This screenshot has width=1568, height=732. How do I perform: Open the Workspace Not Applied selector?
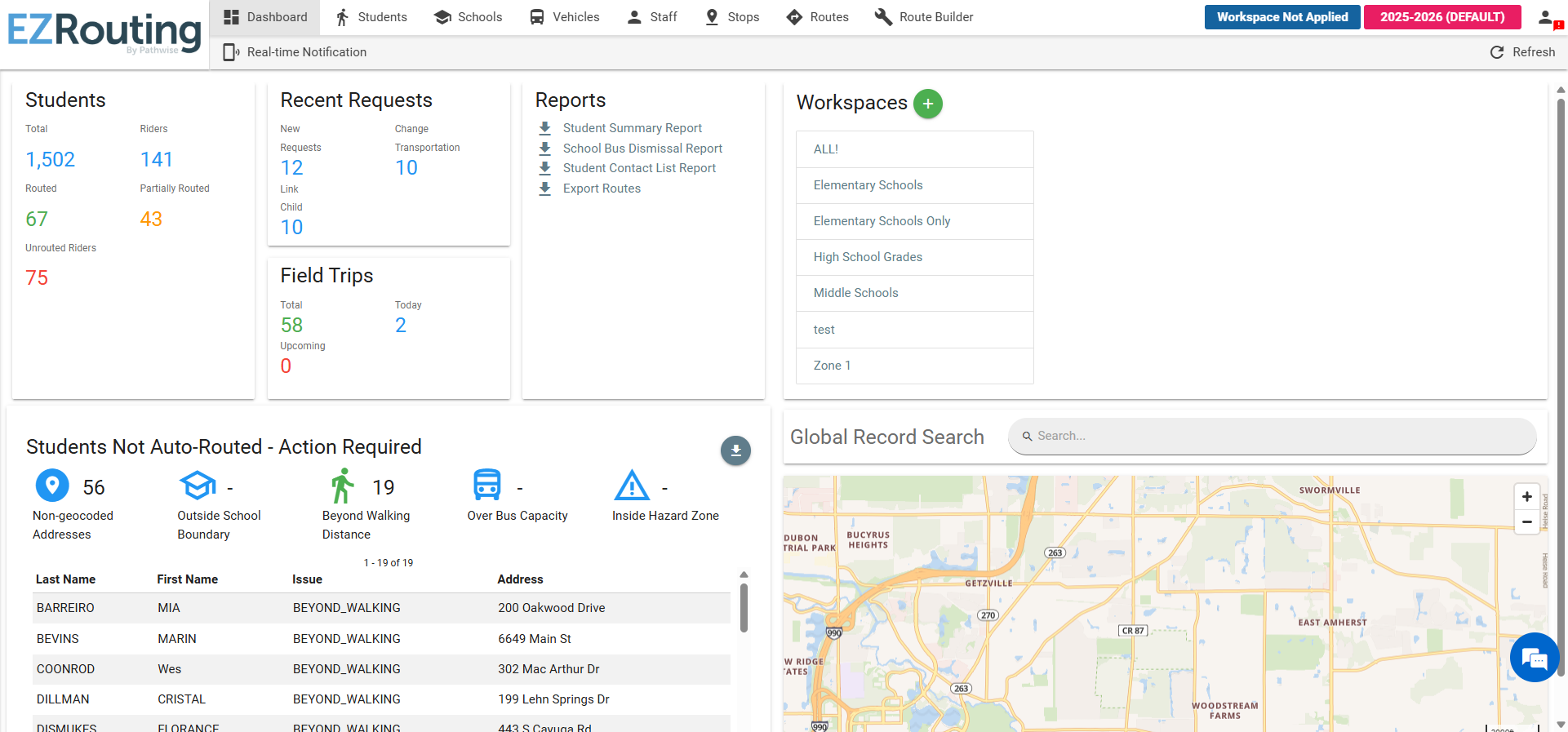click(1281, 17)
